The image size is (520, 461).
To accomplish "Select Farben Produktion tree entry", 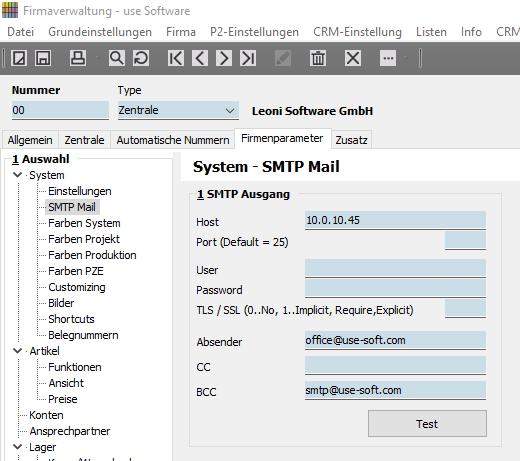I will [x=92, y=255].
